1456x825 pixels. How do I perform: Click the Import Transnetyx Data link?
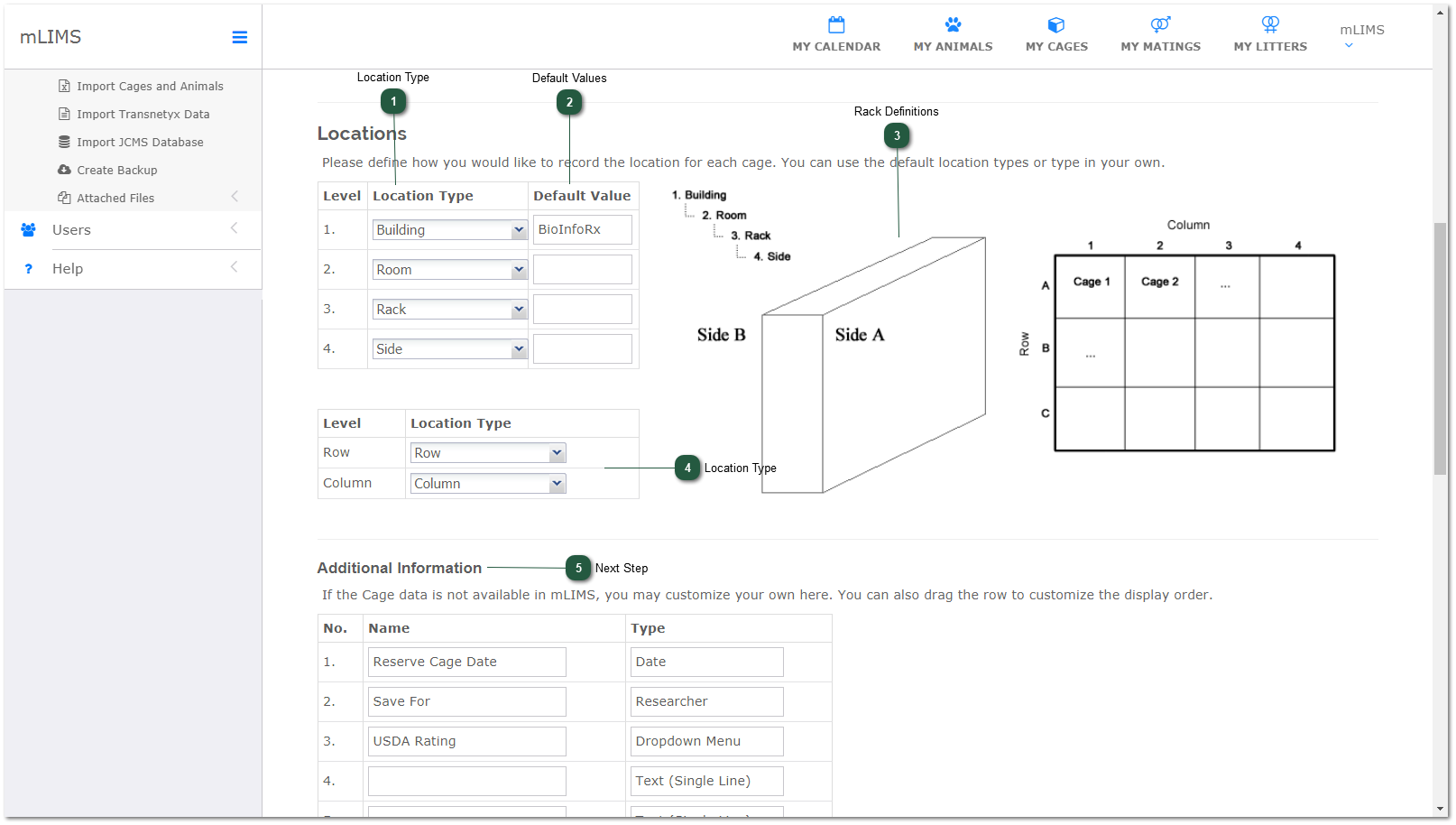tap(143, 115)
